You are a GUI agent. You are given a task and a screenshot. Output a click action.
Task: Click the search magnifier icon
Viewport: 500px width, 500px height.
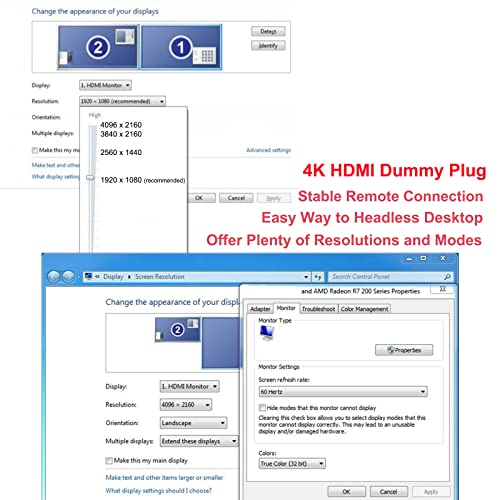coord(447,277)
